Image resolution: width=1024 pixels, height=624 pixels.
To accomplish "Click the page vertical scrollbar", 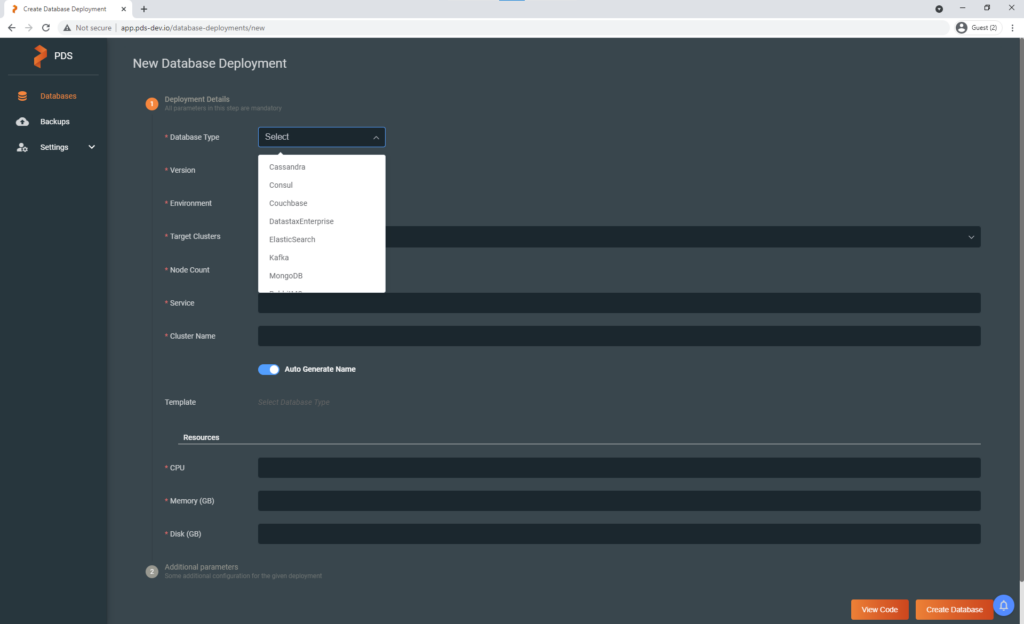I will pos(1021,310).
